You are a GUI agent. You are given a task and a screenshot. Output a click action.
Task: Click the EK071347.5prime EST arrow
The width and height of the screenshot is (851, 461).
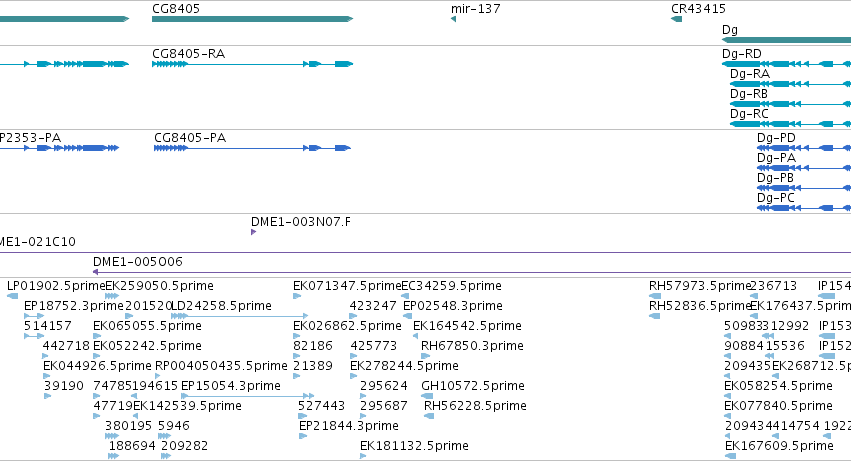click(297, 296)
